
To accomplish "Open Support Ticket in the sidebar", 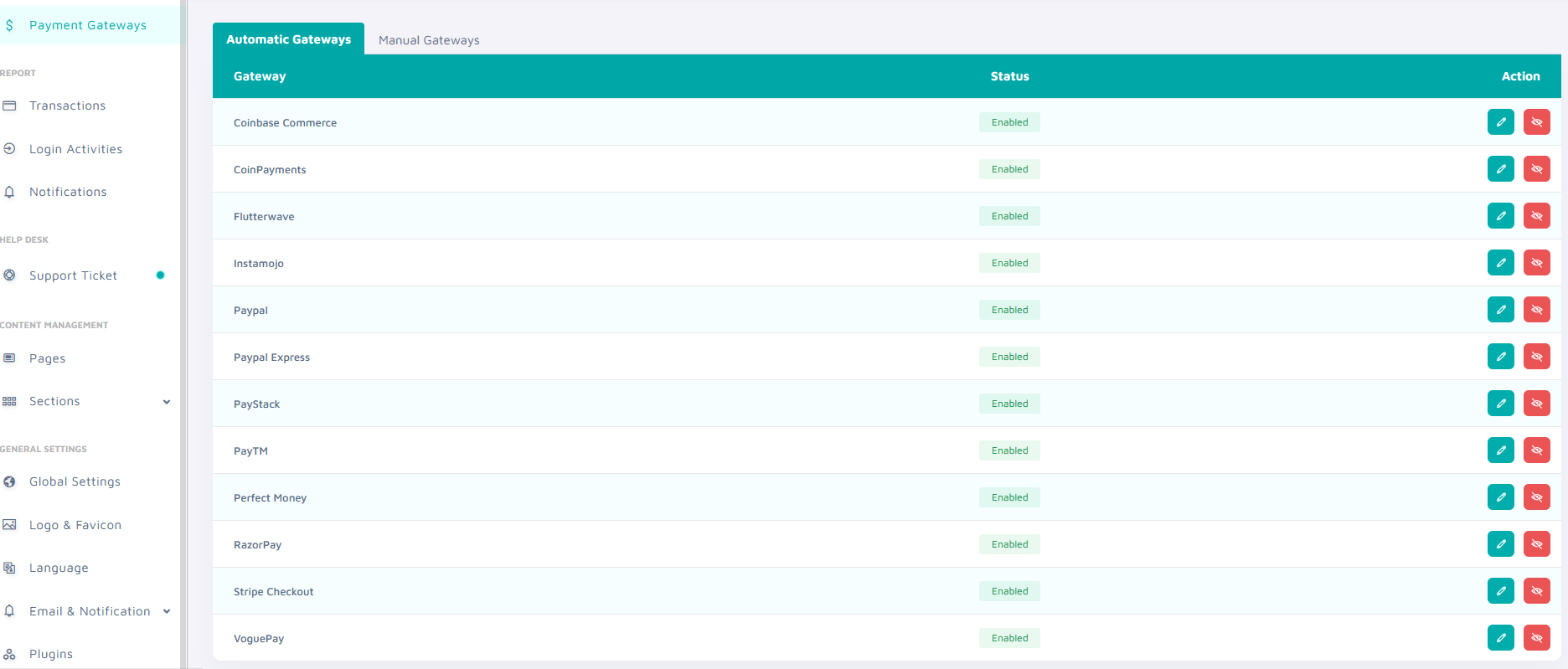I will pyautogui.click(x=73, y=275).
